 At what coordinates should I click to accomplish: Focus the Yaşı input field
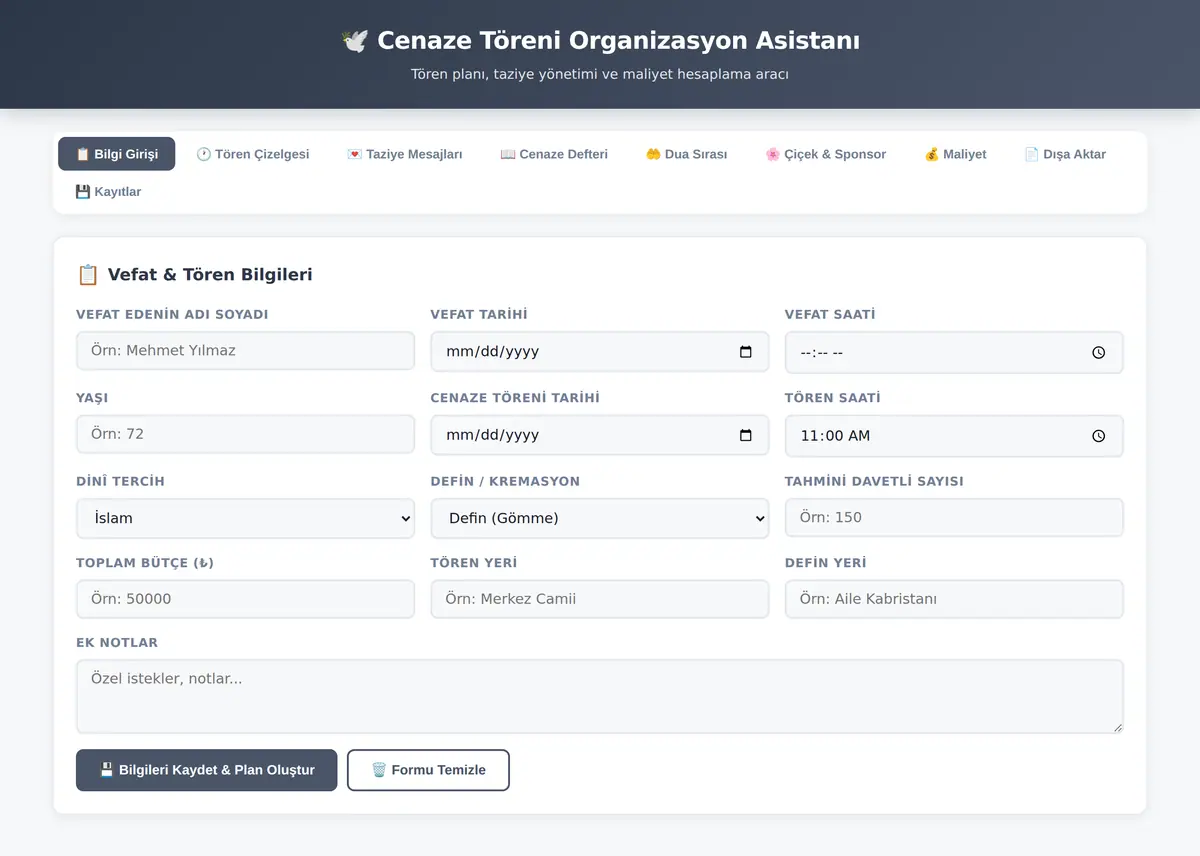245,434
